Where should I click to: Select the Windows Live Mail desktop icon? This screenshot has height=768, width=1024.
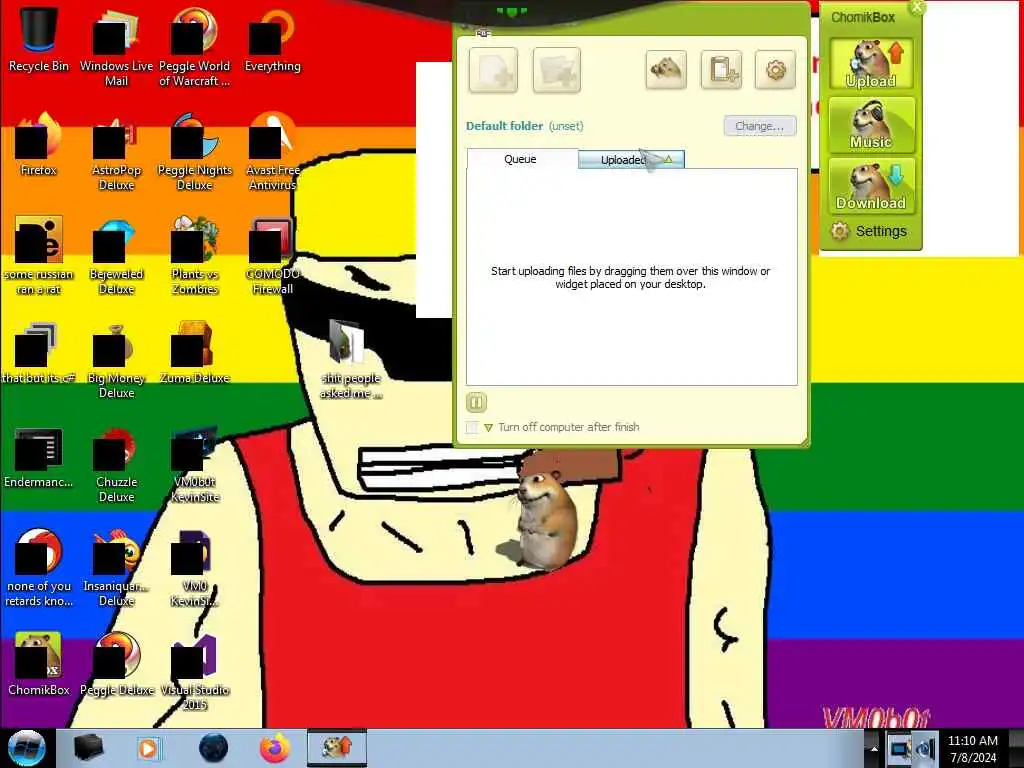[116, 47]
